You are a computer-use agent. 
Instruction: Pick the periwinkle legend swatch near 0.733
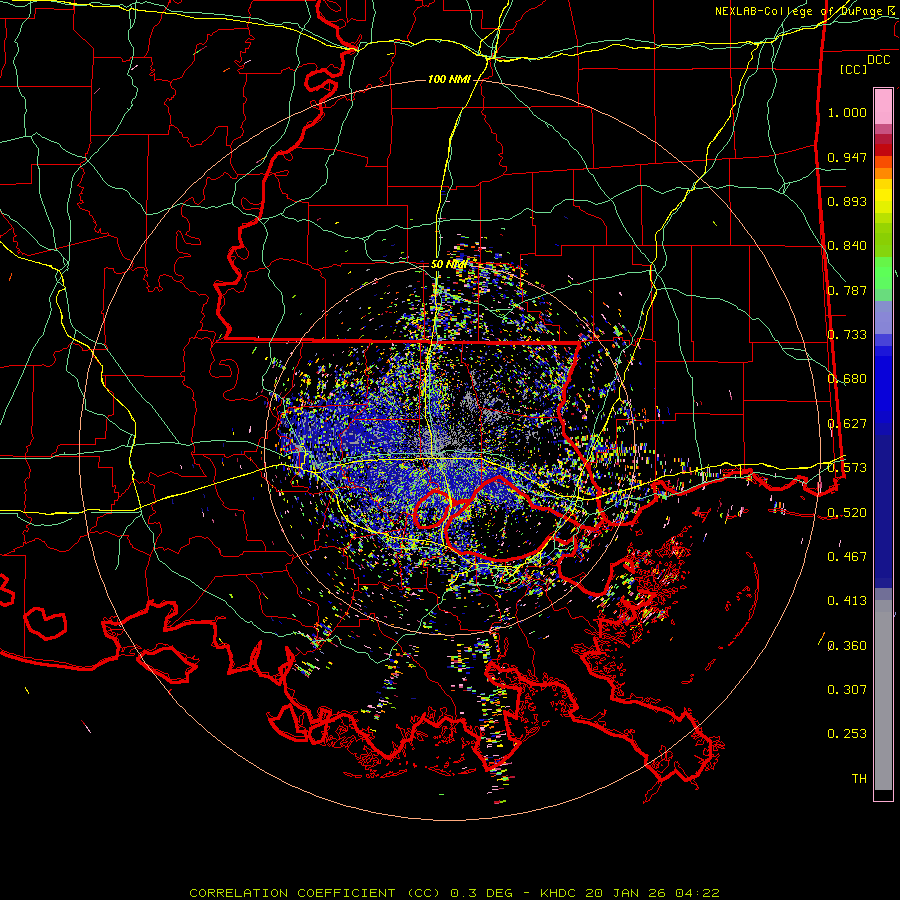(883, 319)
